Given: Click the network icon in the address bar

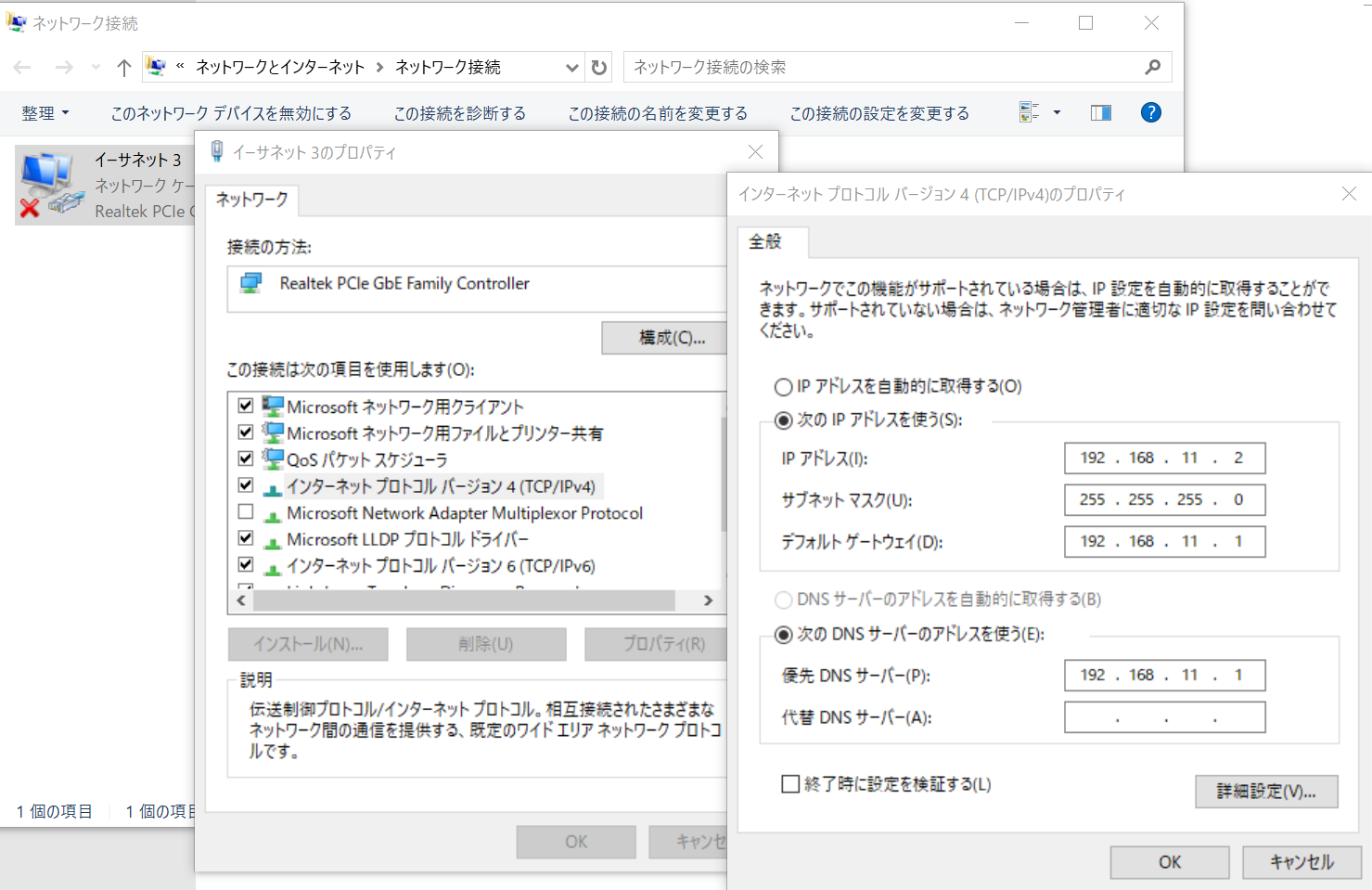Looking at the screenshot, I should point(155,66).
